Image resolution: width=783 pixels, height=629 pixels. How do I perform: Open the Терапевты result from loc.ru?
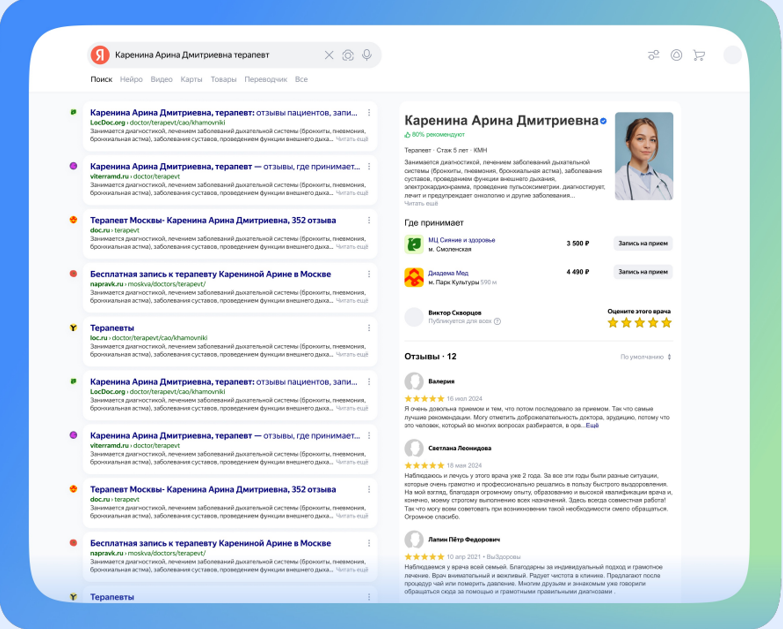pos(112,328)
